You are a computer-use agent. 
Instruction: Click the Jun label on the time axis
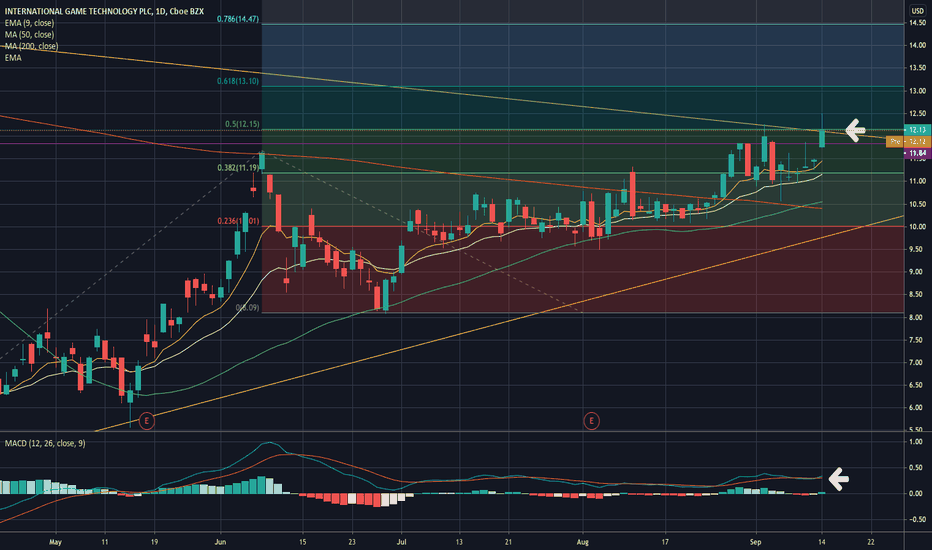tap(221, 542)
